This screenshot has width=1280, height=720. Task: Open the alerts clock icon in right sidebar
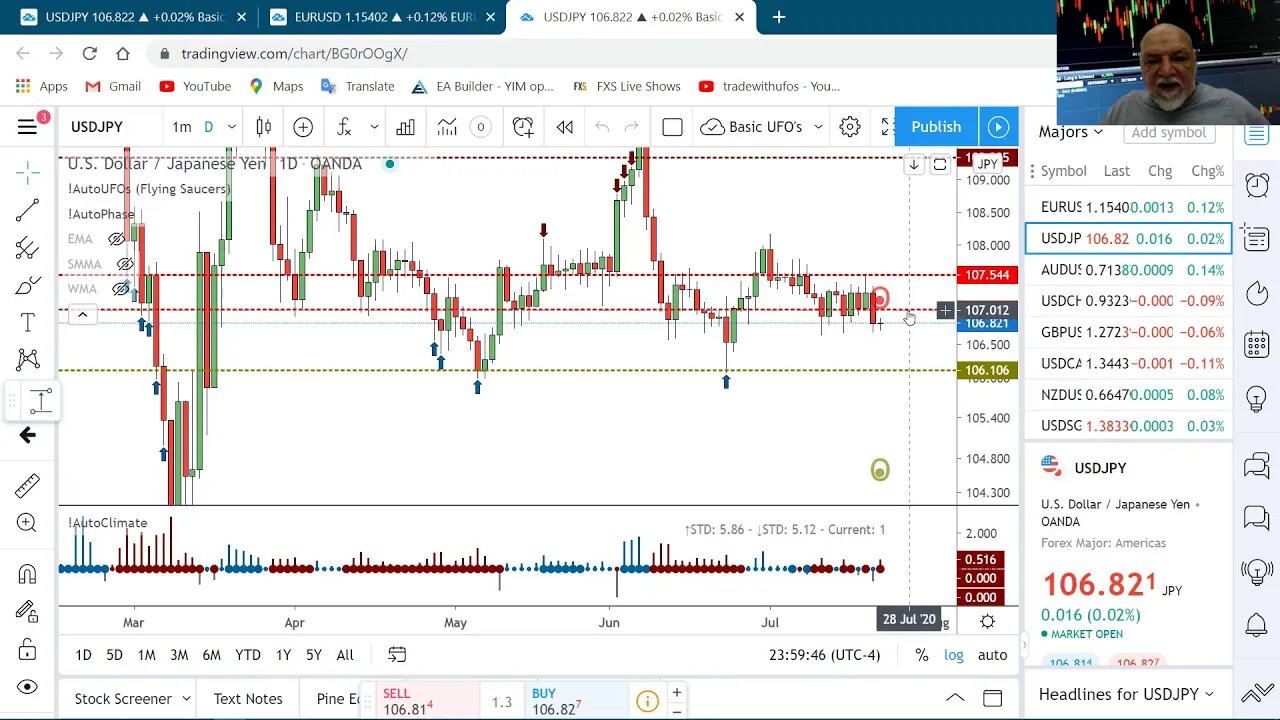[x=1256, y=184]
